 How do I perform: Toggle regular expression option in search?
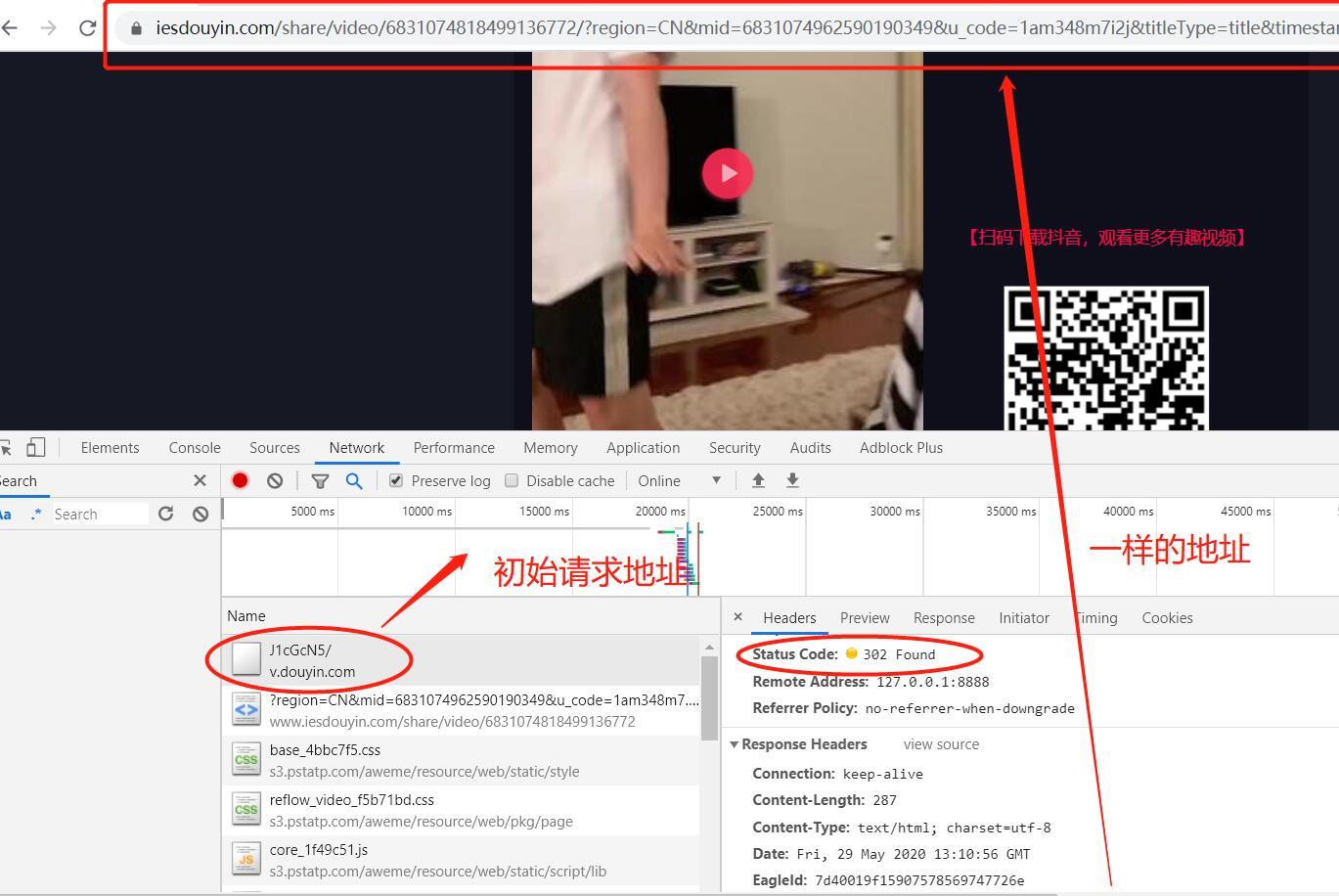tap(36, 514)
